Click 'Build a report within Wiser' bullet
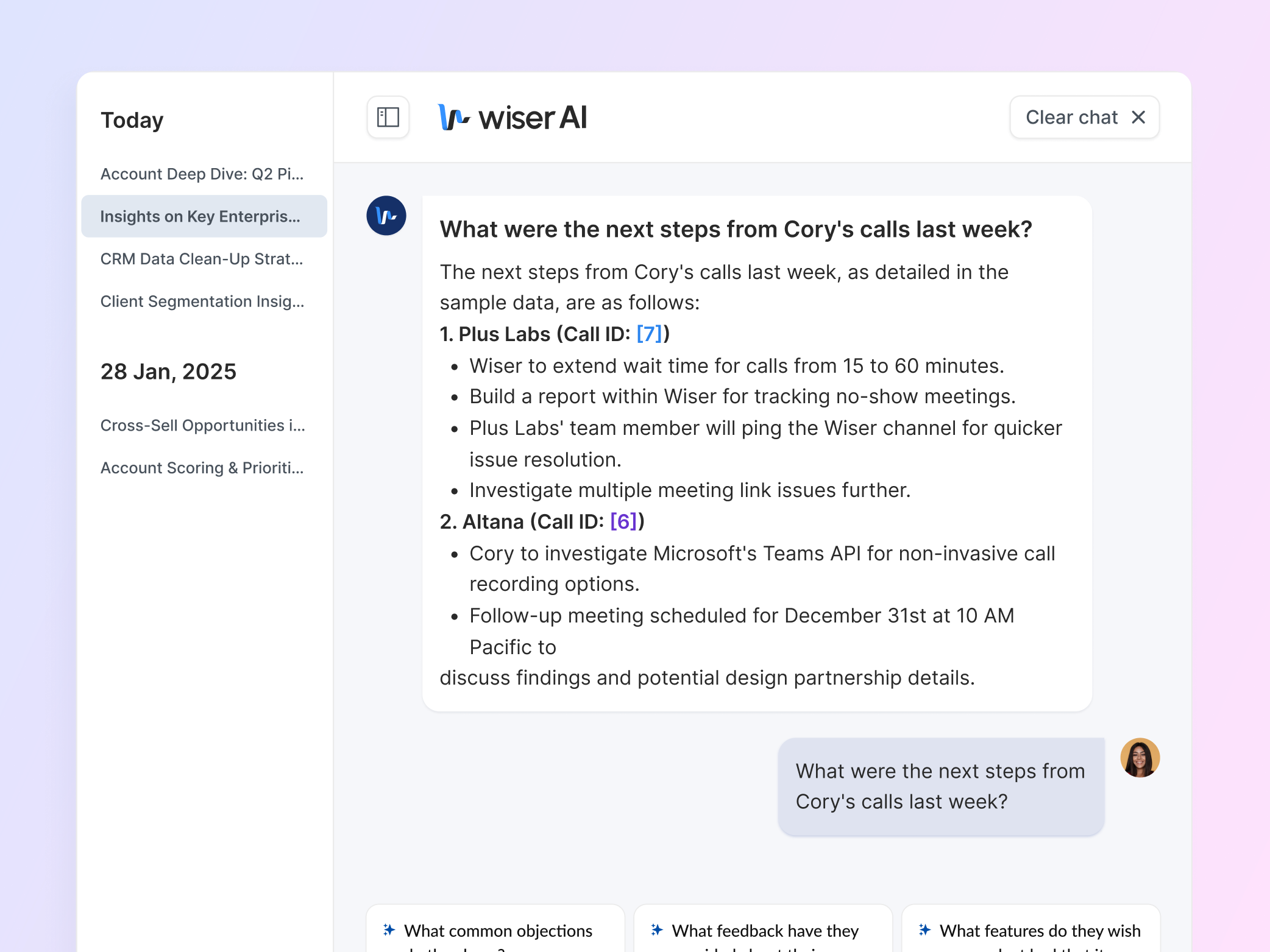 coord(742,396)
